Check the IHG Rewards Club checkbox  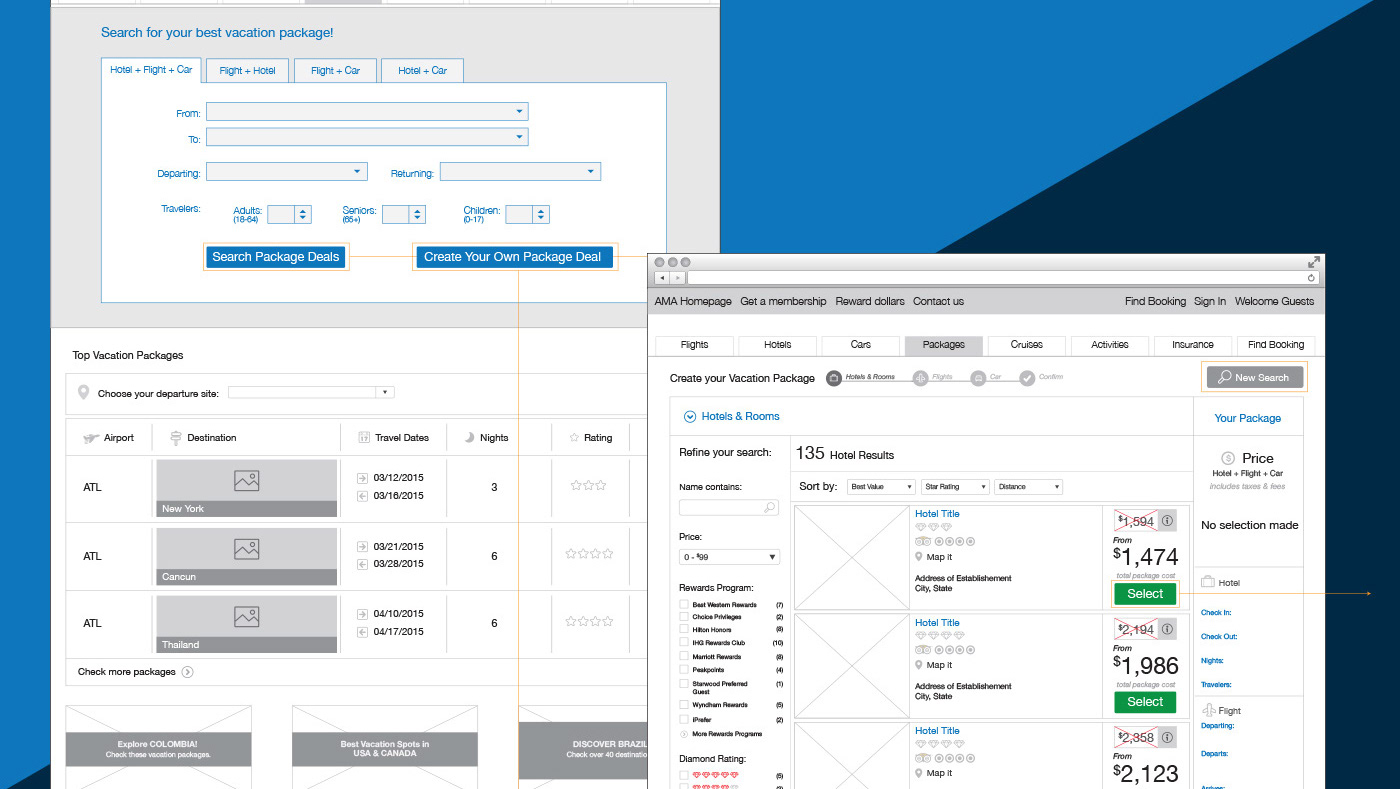tap(684, 643)
